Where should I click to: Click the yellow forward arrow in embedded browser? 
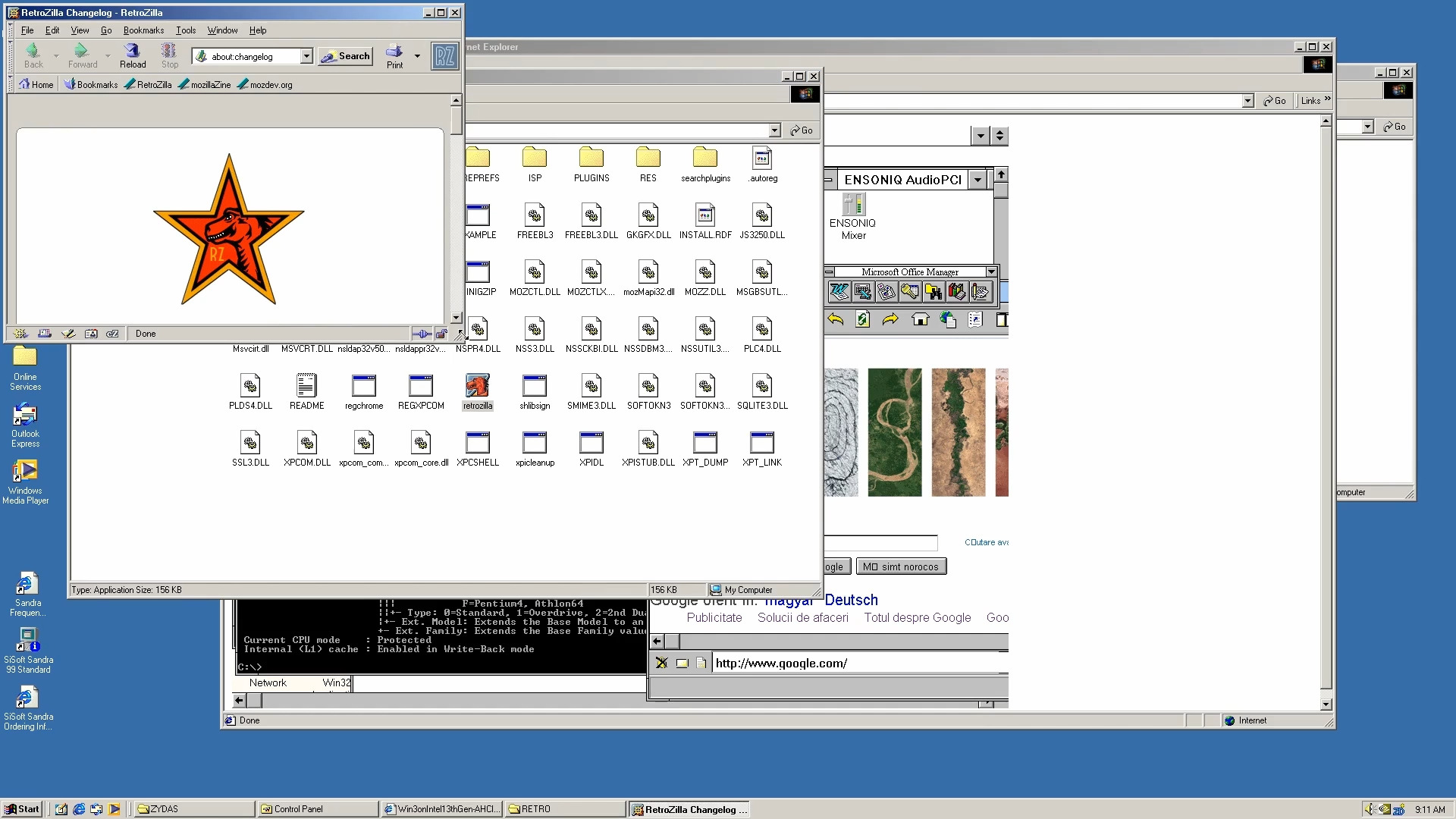890,319
